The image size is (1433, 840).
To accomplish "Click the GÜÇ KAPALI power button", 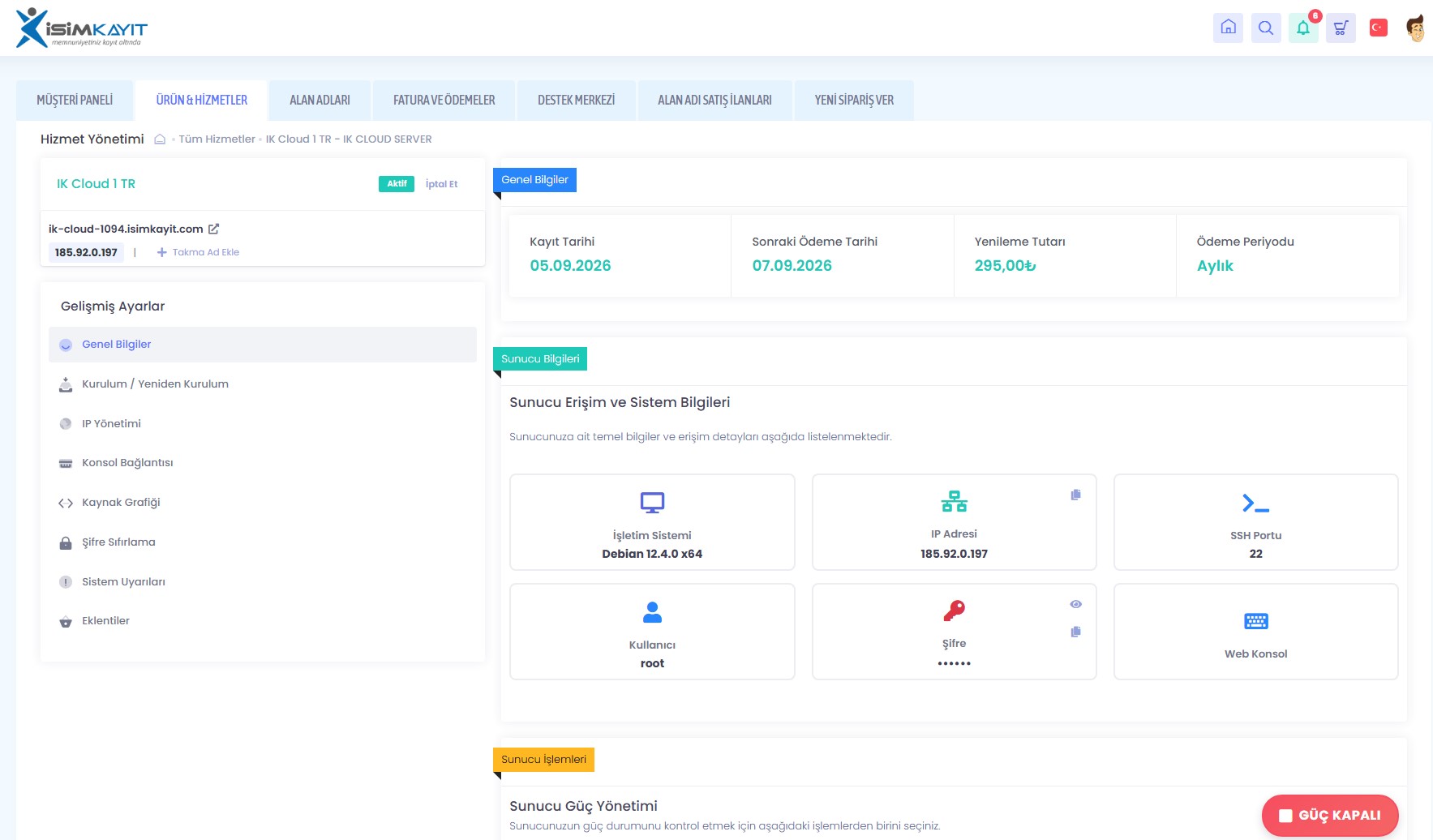I will [x=1330, y=815].
